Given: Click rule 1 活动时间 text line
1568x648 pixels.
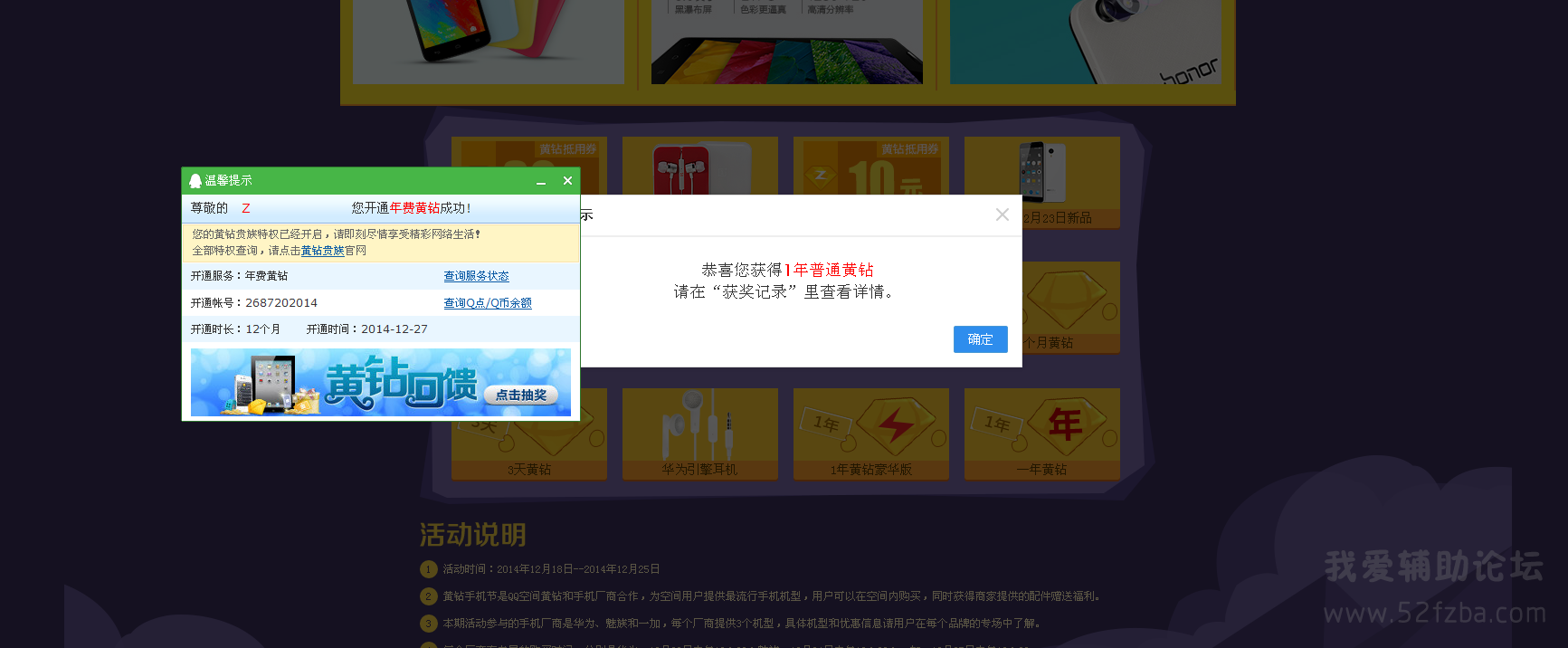Looking at the screenshot, I should [x=551, y=569].
